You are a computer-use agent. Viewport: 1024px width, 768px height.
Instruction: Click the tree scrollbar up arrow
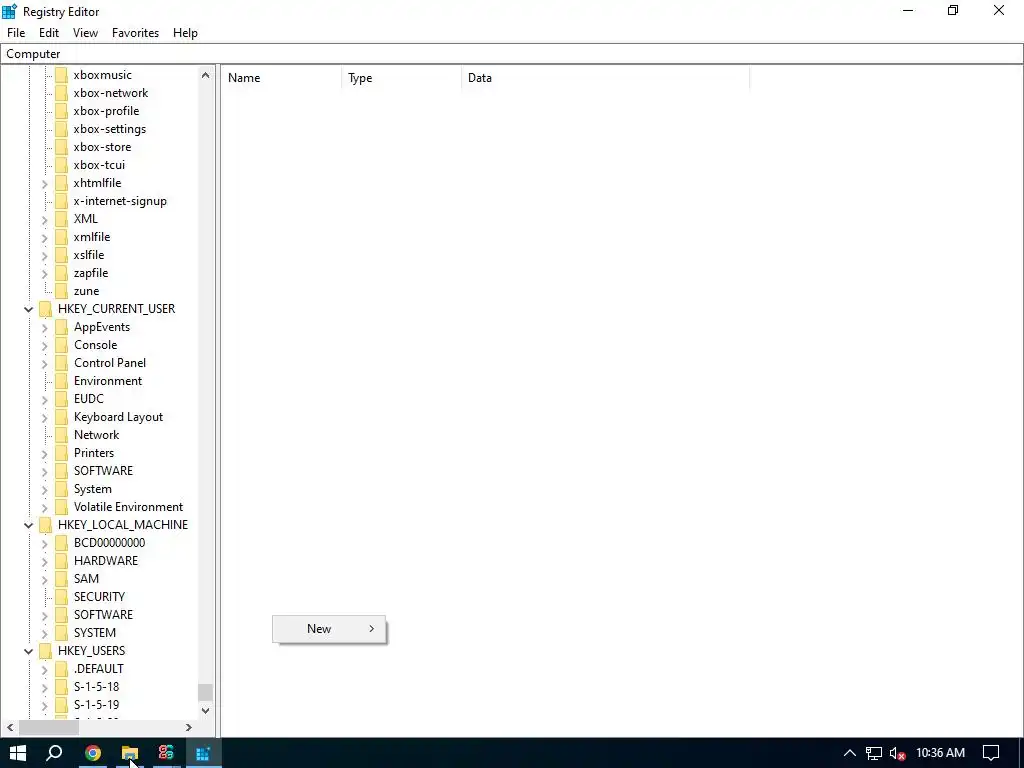point(206,75)
